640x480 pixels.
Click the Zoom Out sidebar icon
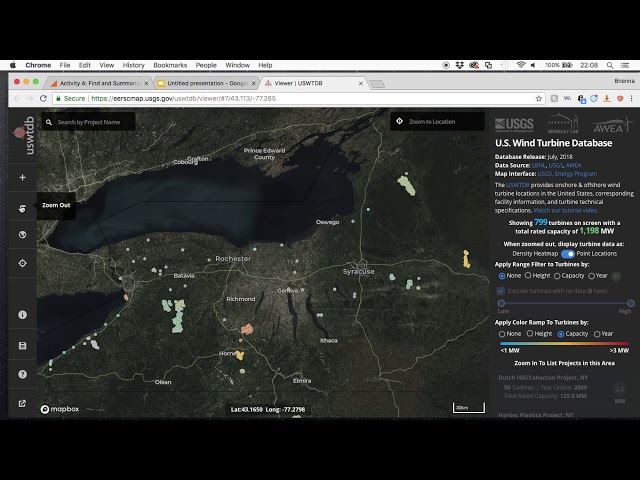pyautogui.click(x=22, y=209)
